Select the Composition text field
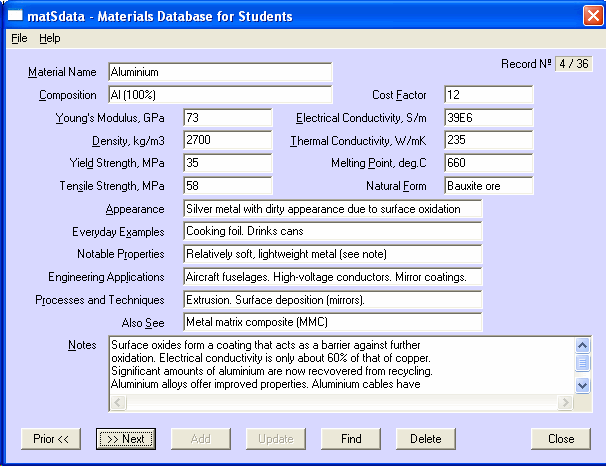 (x=219, y=95)
